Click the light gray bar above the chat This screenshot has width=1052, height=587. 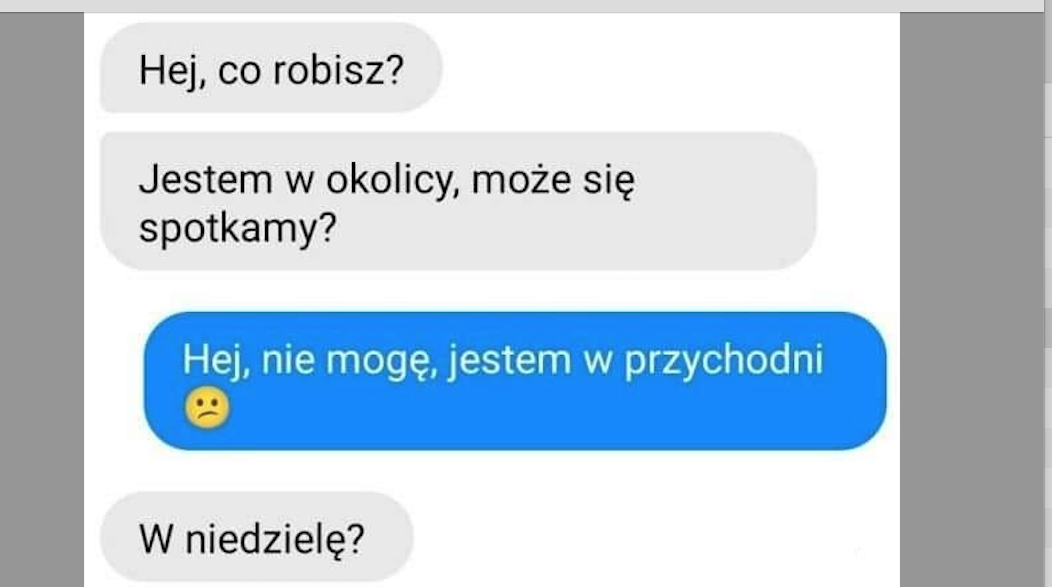(522, 5)
